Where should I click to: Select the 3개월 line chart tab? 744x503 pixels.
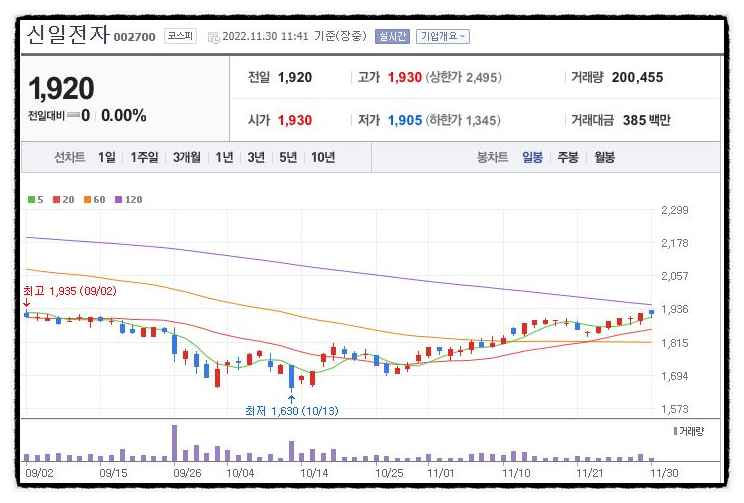pos(186,157)
